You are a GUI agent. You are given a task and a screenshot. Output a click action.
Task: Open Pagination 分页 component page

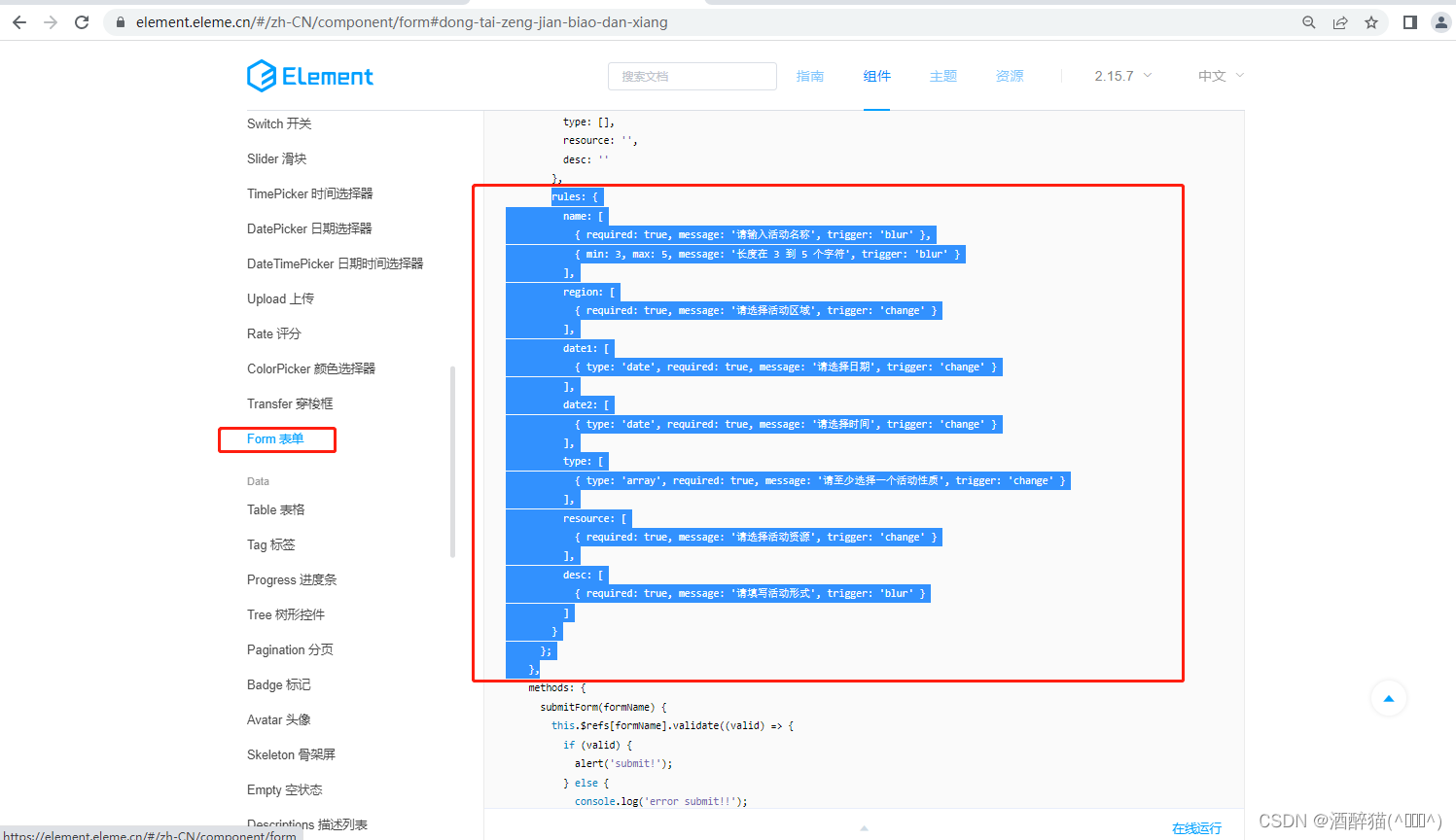coord(290,649)
